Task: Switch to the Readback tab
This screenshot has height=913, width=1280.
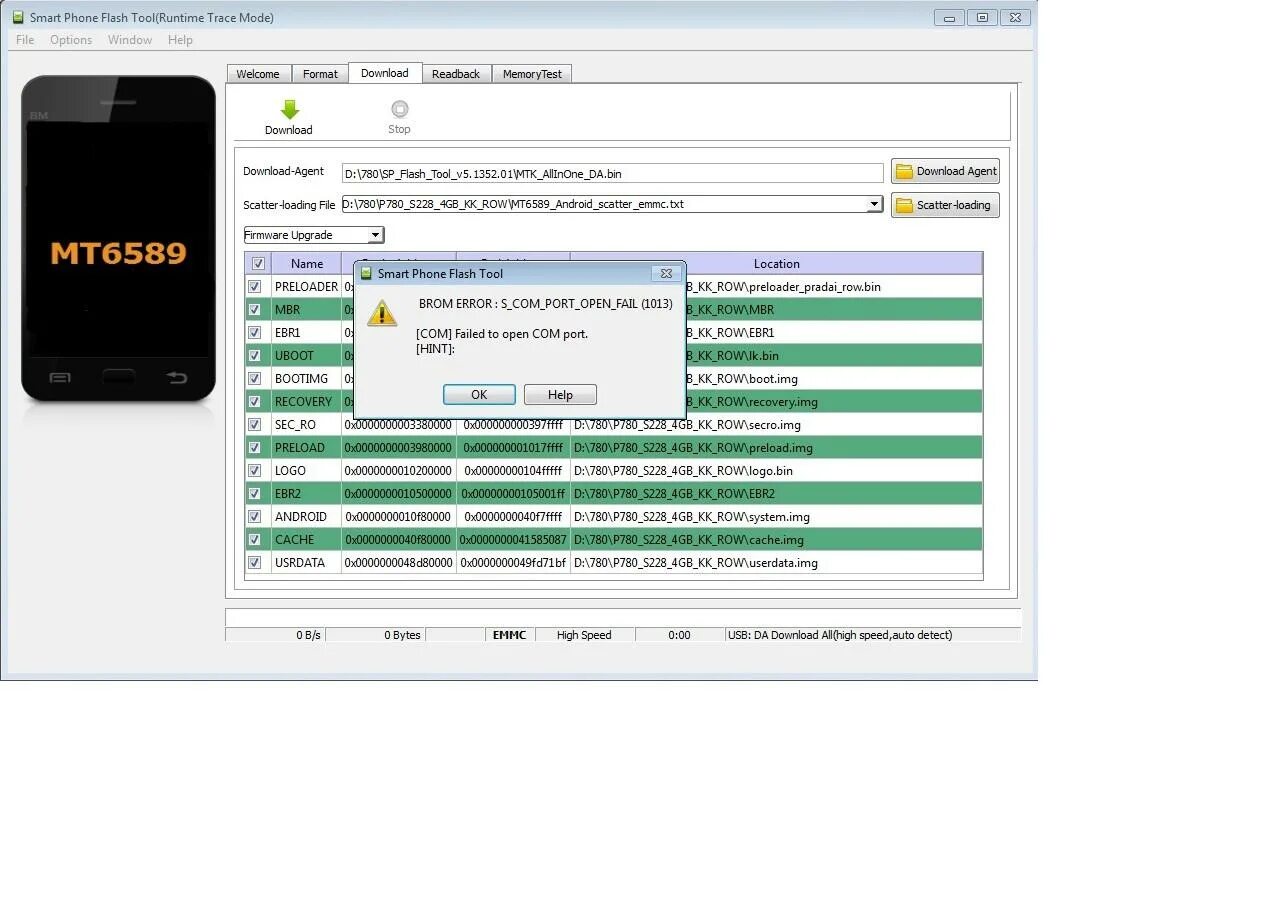Action: [x=456, y=73]
